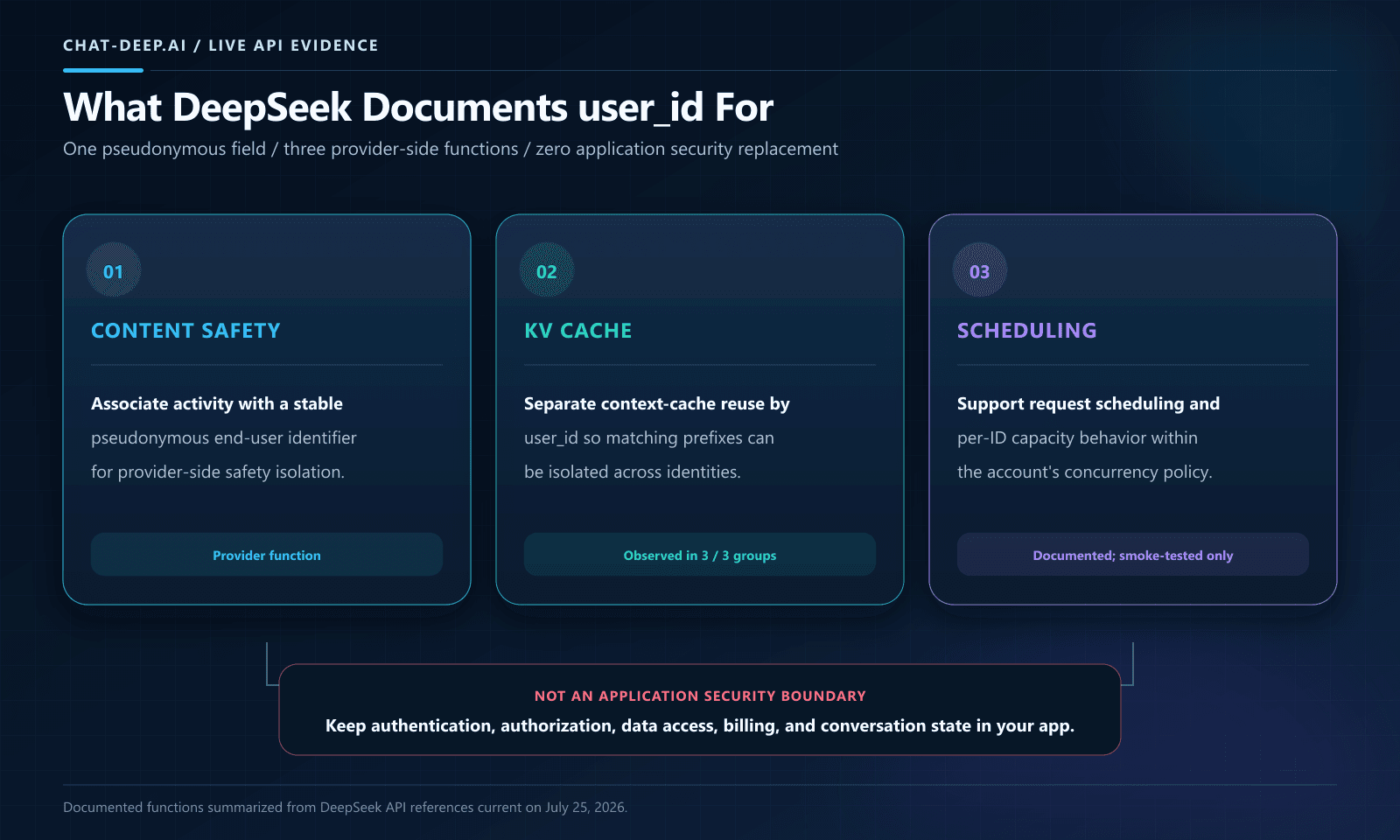Image resolution: width=1400 pixels, height=840 pixels.
Task: Click per-ID capacity behavior within line
Action: [1077, 437]
